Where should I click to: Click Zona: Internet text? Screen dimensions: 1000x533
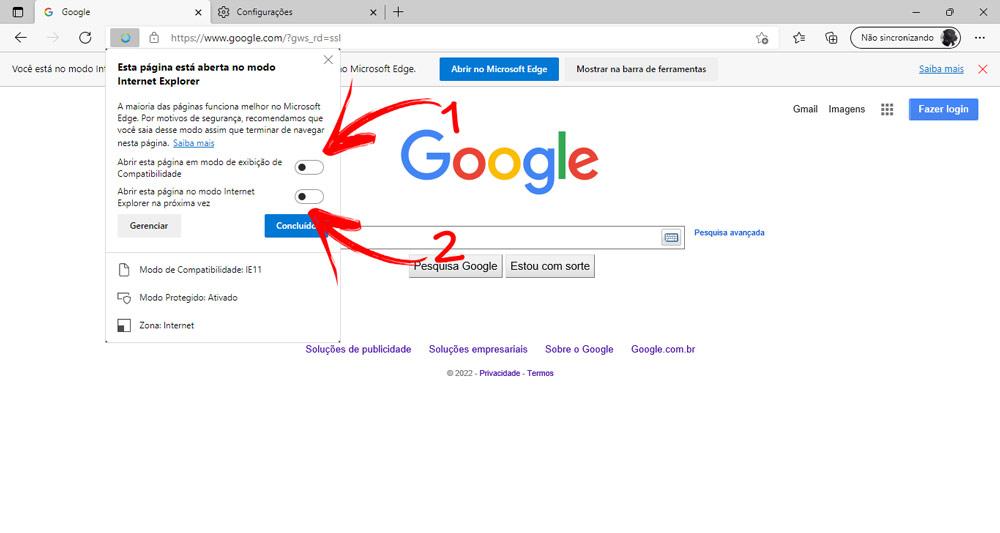(x=167, y=326)
